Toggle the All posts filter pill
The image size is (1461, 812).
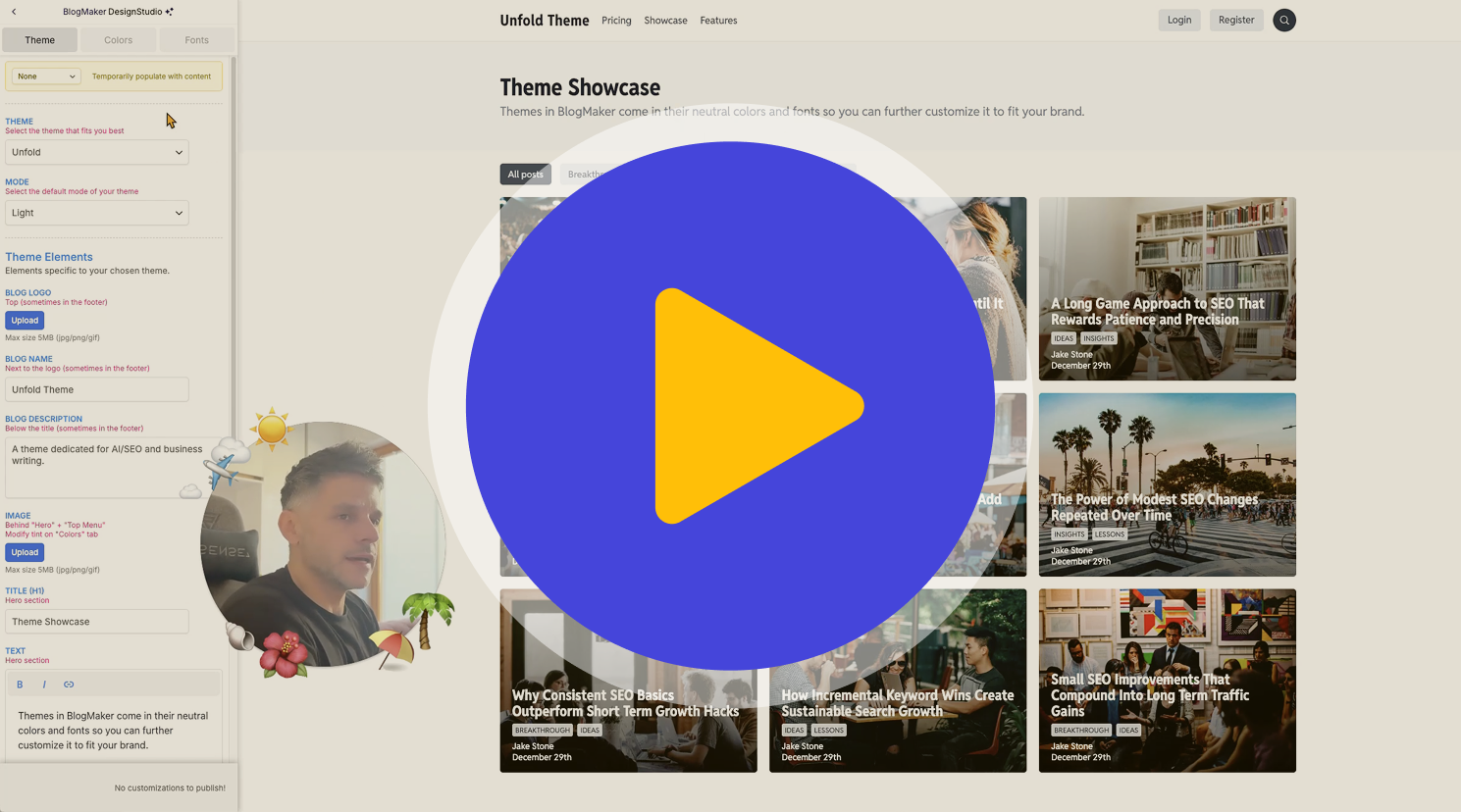pos(525,174)
